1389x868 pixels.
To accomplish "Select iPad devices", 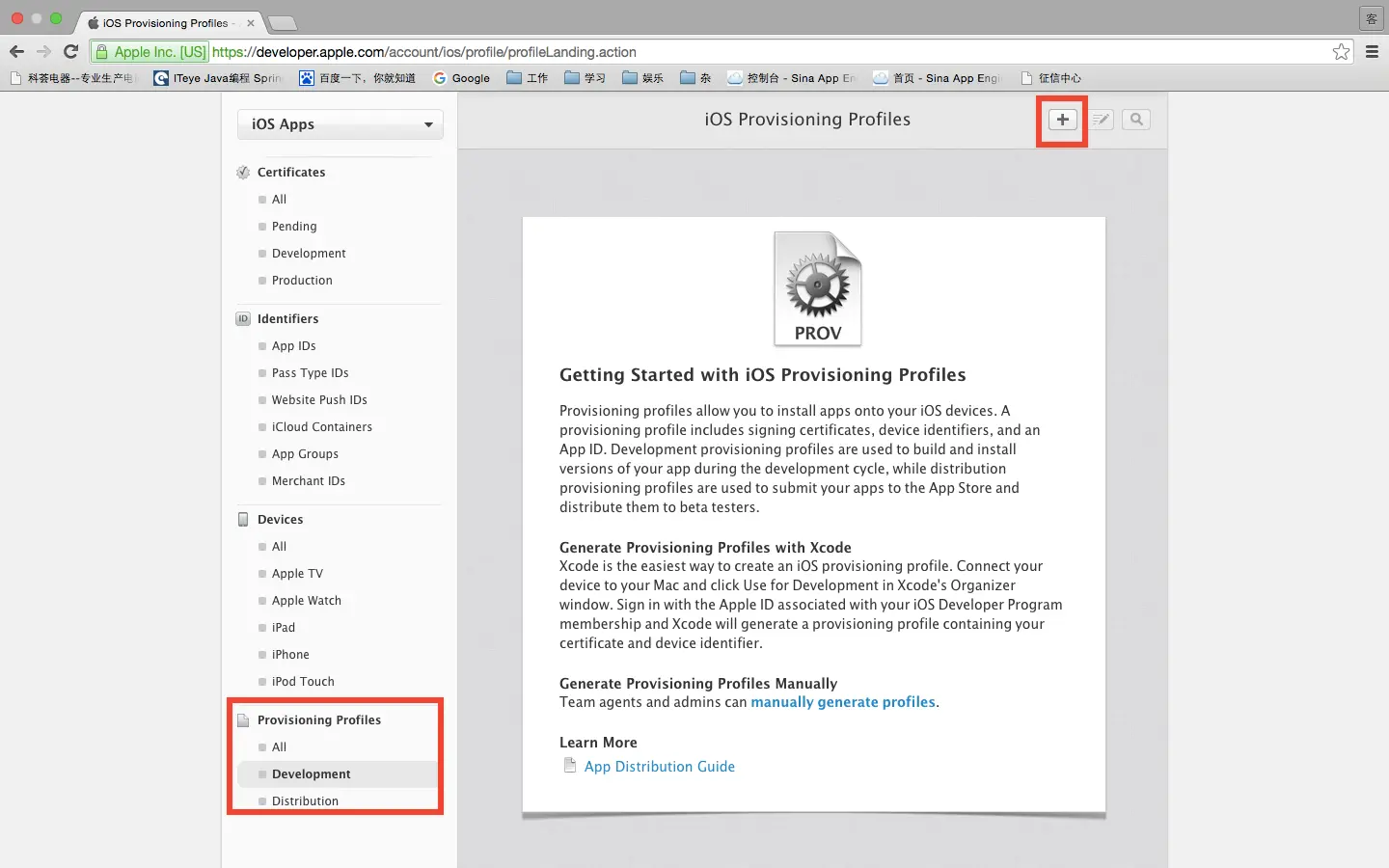I will point(283,628).
